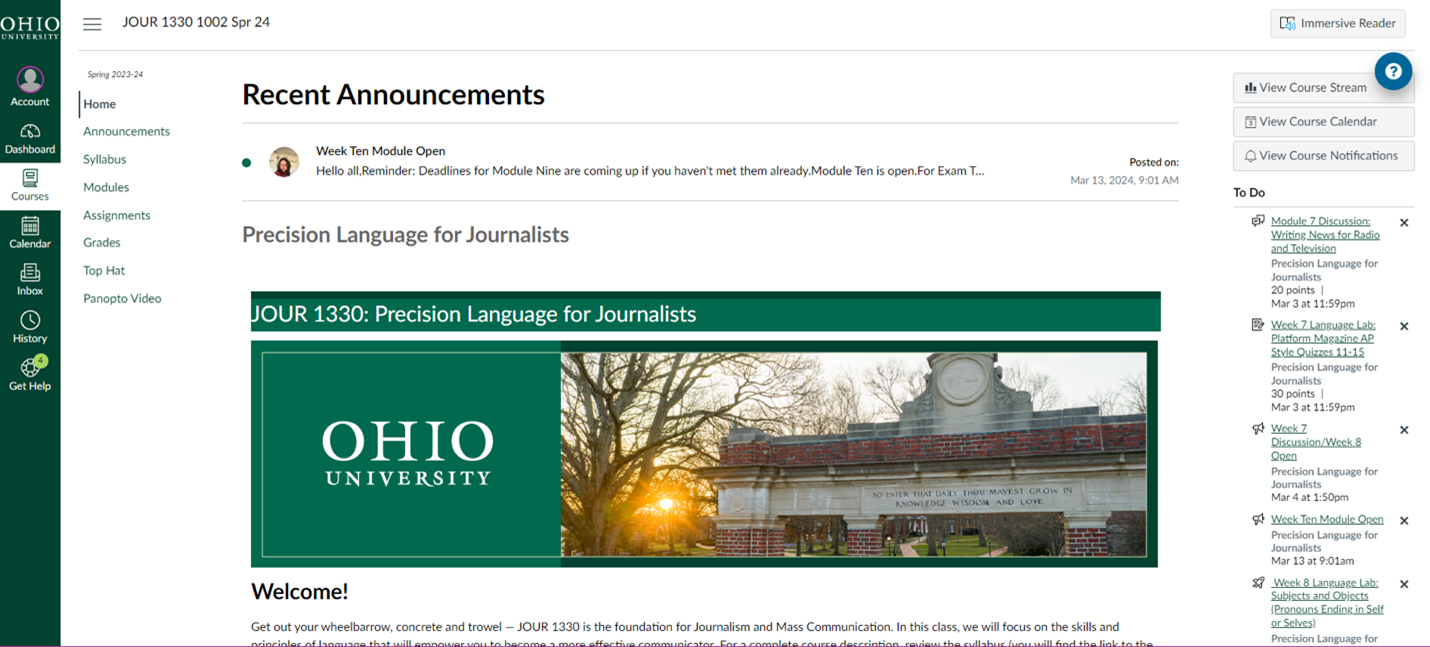Screen dimensions: 1430x647
Task: Open the History clock icon
Action: pyautogui.click(x=30, y=321)
